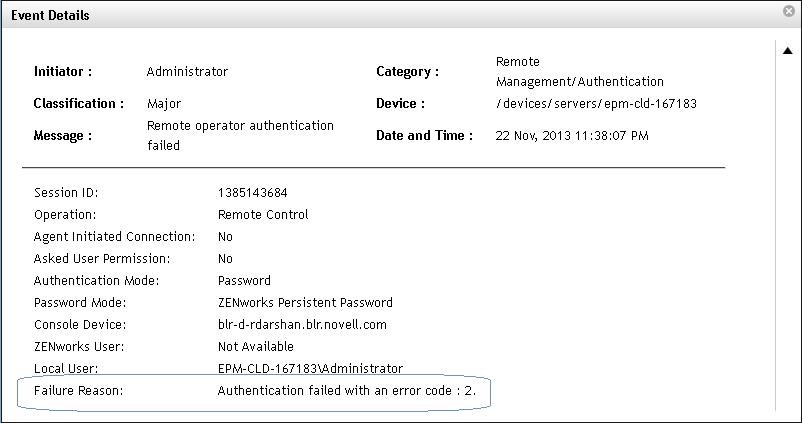The height and width of the screenshot is (423, 802).
Task: Click the ZENworks Persistent Password value
Action: (x=305, y=303)
